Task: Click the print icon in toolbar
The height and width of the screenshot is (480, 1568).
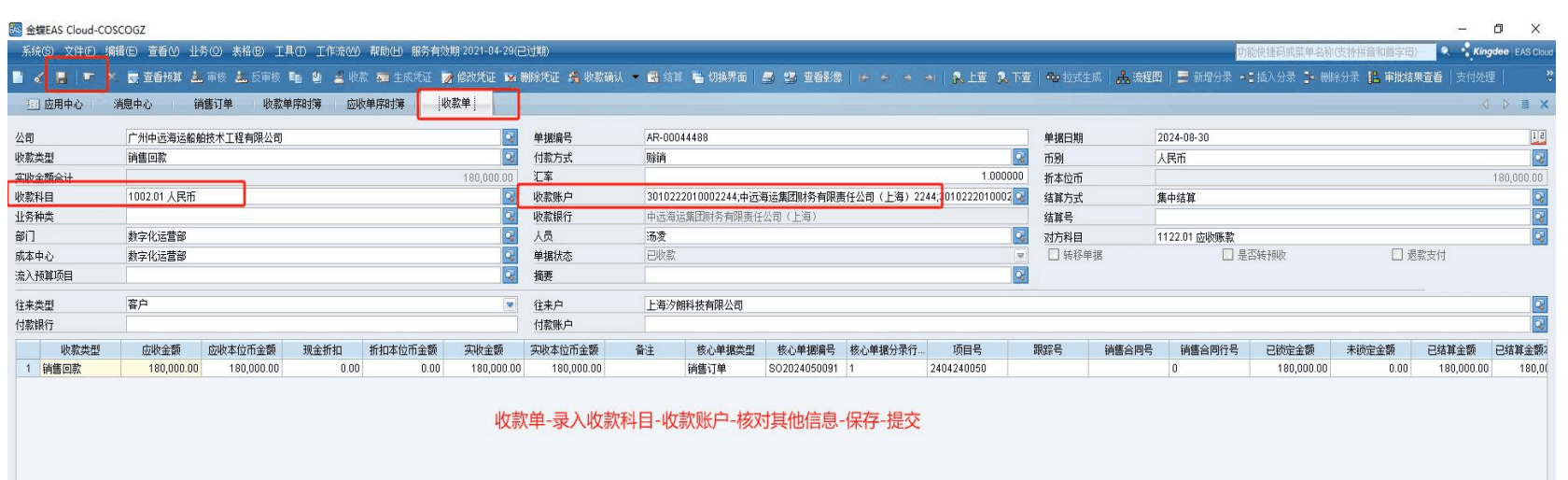Action: (x=768, y=78)
